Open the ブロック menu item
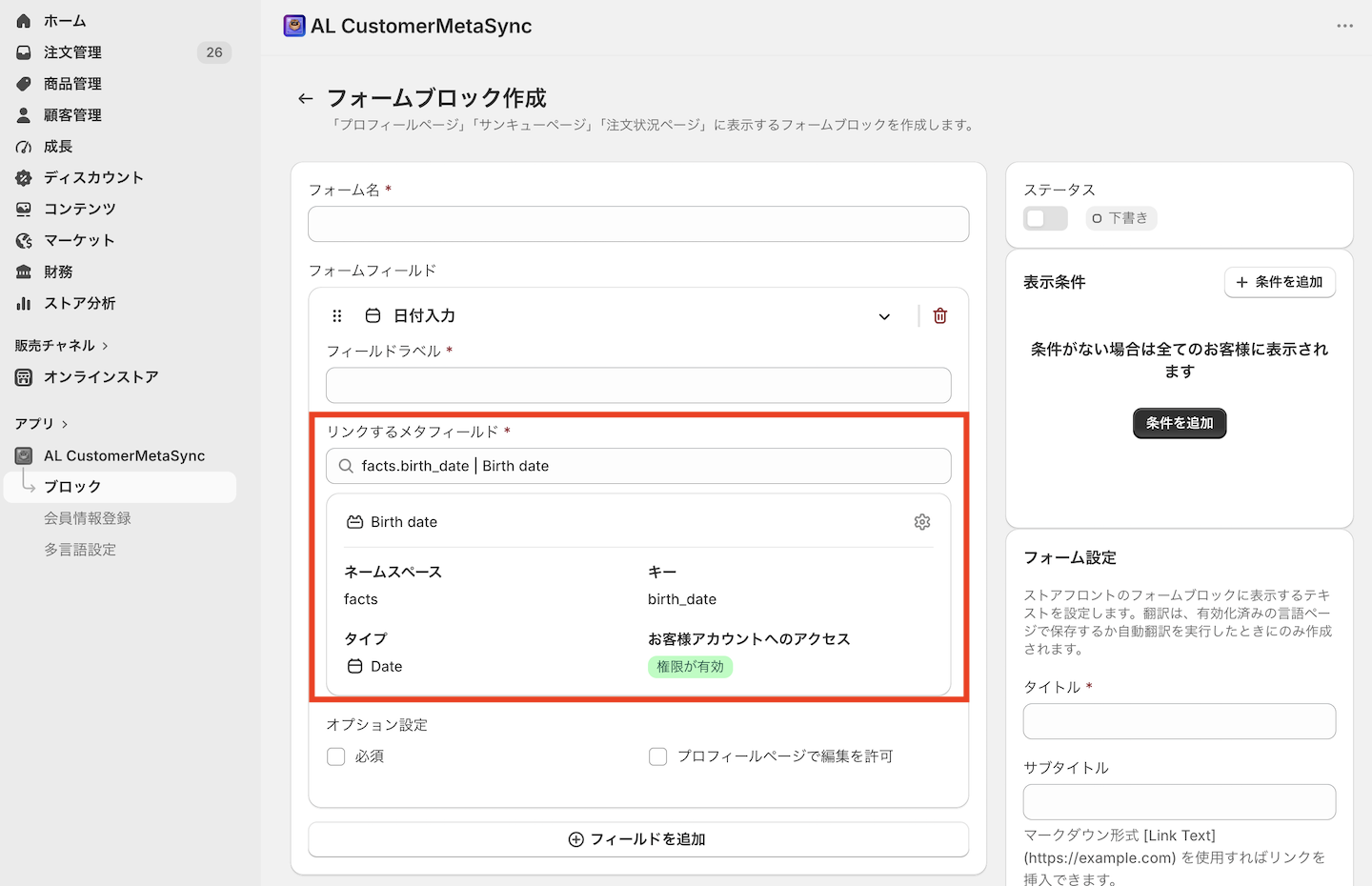The height and width of the screenshot is (886, 1372). coord(120,487)
